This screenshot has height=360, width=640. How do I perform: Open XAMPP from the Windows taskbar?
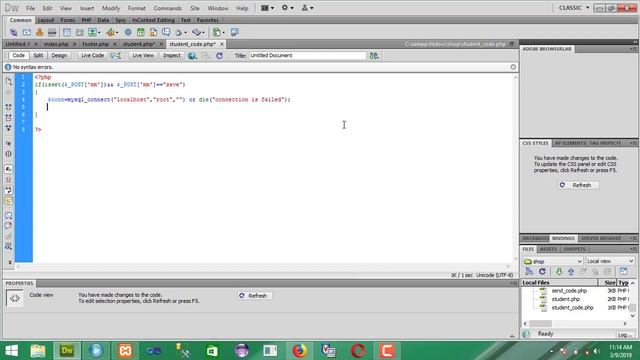click(125, 351)
